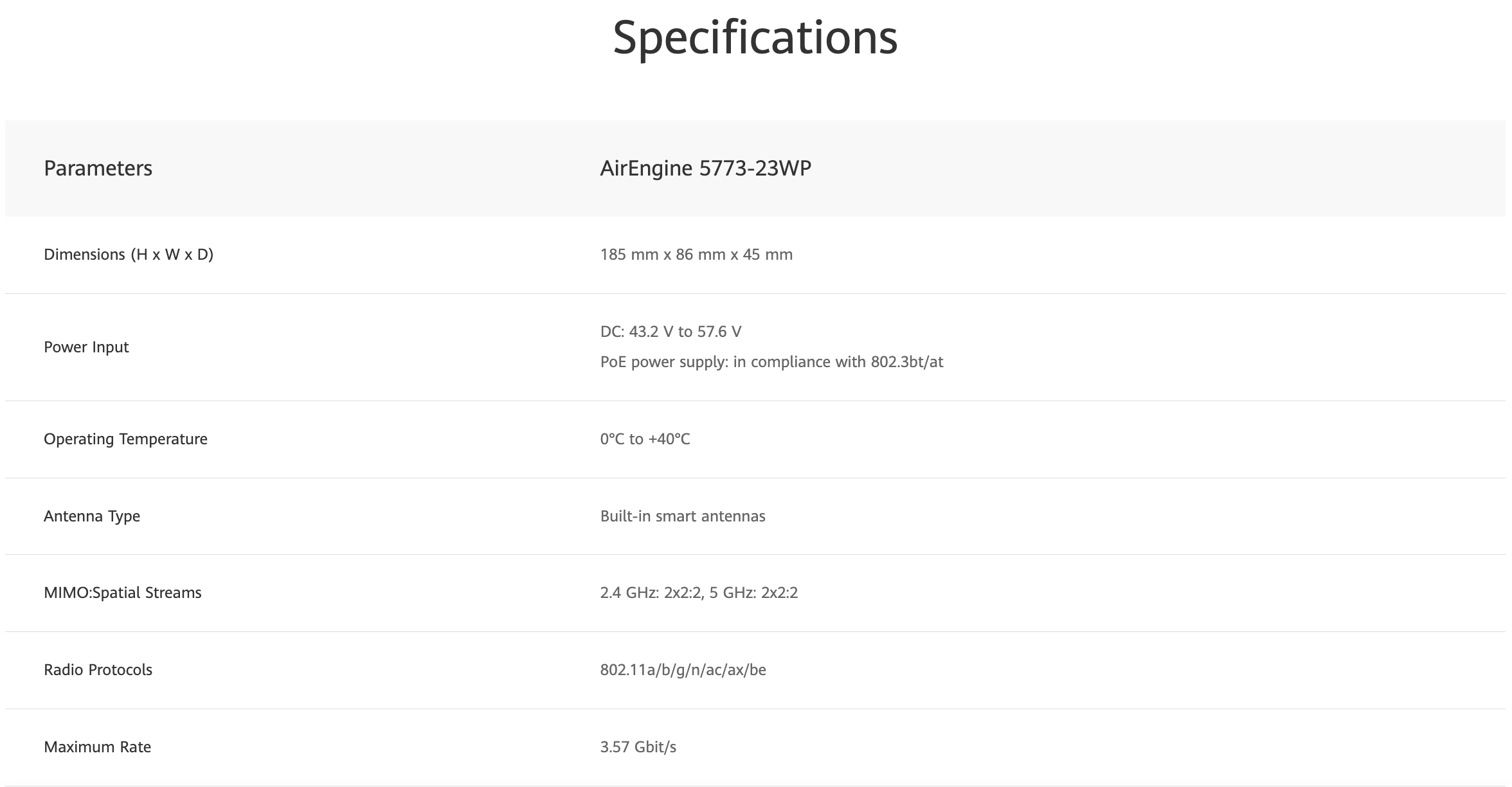The height and width of the screenshot is (787, 1512).
Task: Click the PoE power supply compliance text
Action: 771,362
